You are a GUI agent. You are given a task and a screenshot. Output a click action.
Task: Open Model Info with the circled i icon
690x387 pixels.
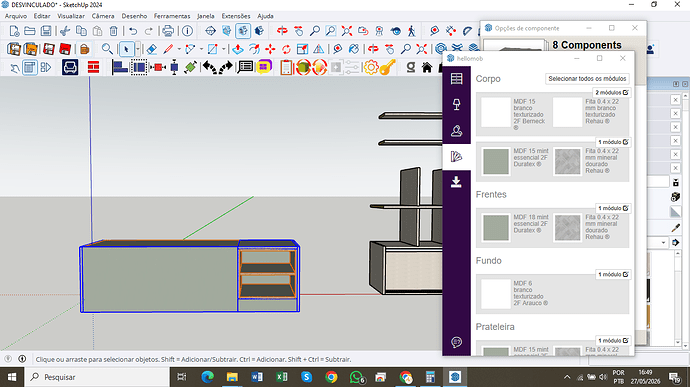[187, 31]
